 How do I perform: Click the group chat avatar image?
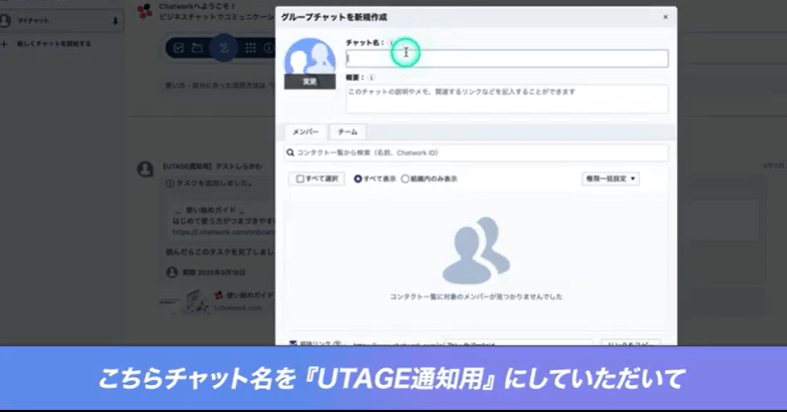coord(309,58)
